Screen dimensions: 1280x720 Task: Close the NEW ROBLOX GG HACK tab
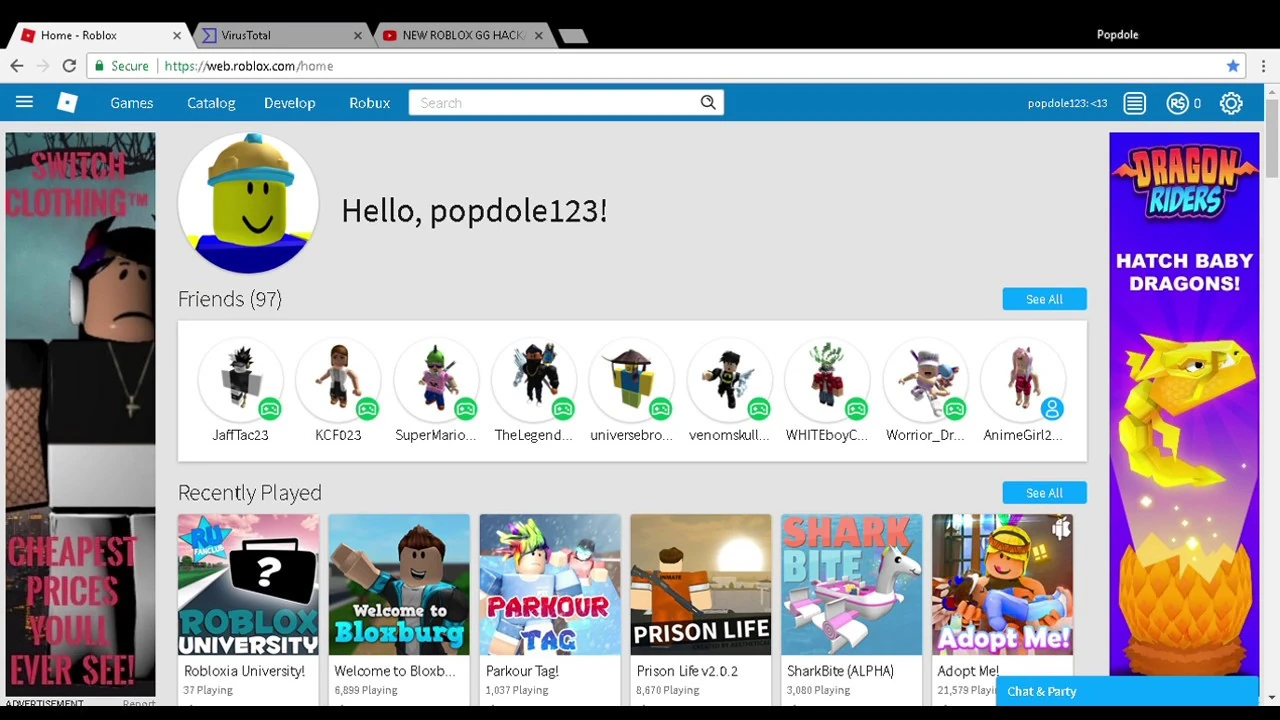coord(539,35)
